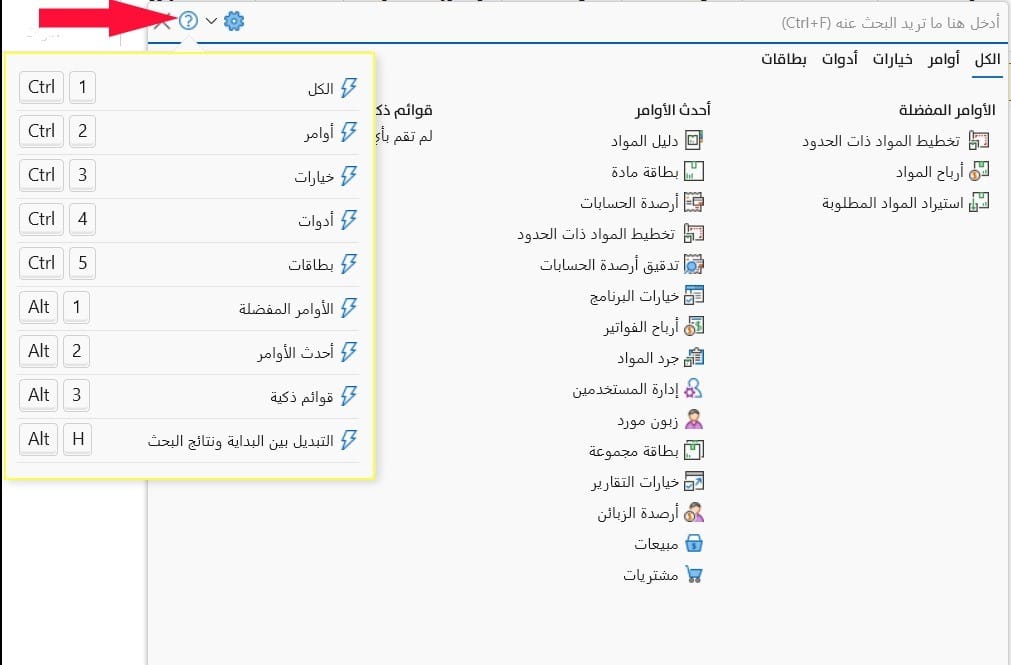Close the search panel with the X

pos(162,23)
